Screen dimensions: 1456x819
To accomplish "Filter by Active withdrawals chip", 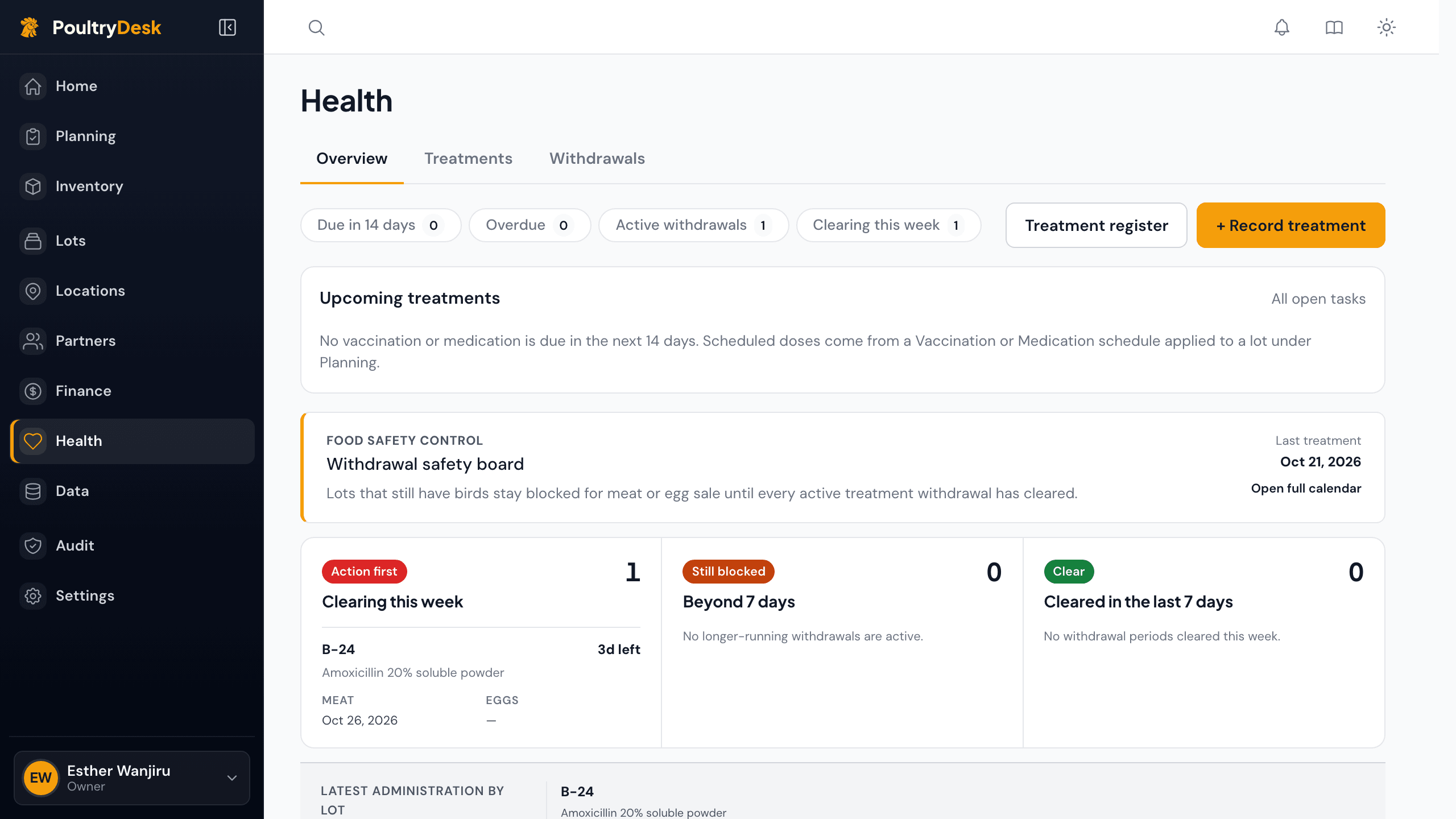I will pos(693,225).
